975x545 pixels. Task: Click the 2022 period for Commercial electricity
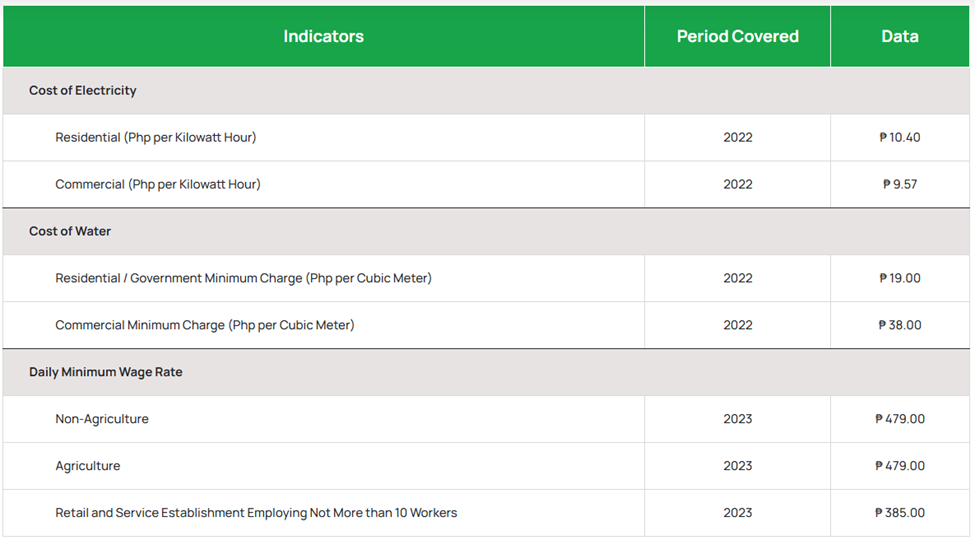pyautogui.click(x=737, y=185)
